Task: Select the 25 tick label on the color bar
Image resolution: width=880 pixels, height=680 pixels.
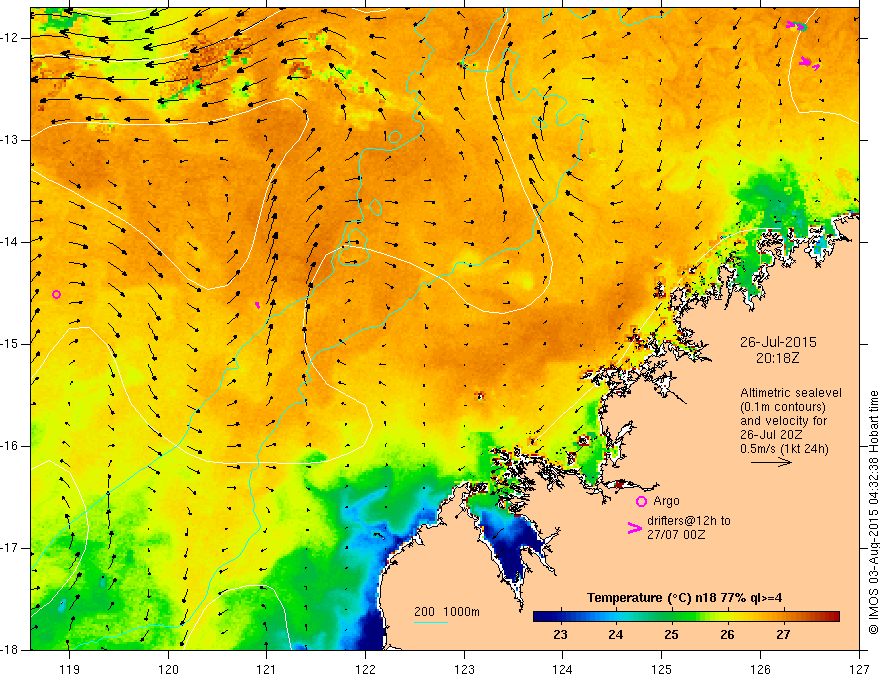Action: click(x=671, y=635)
